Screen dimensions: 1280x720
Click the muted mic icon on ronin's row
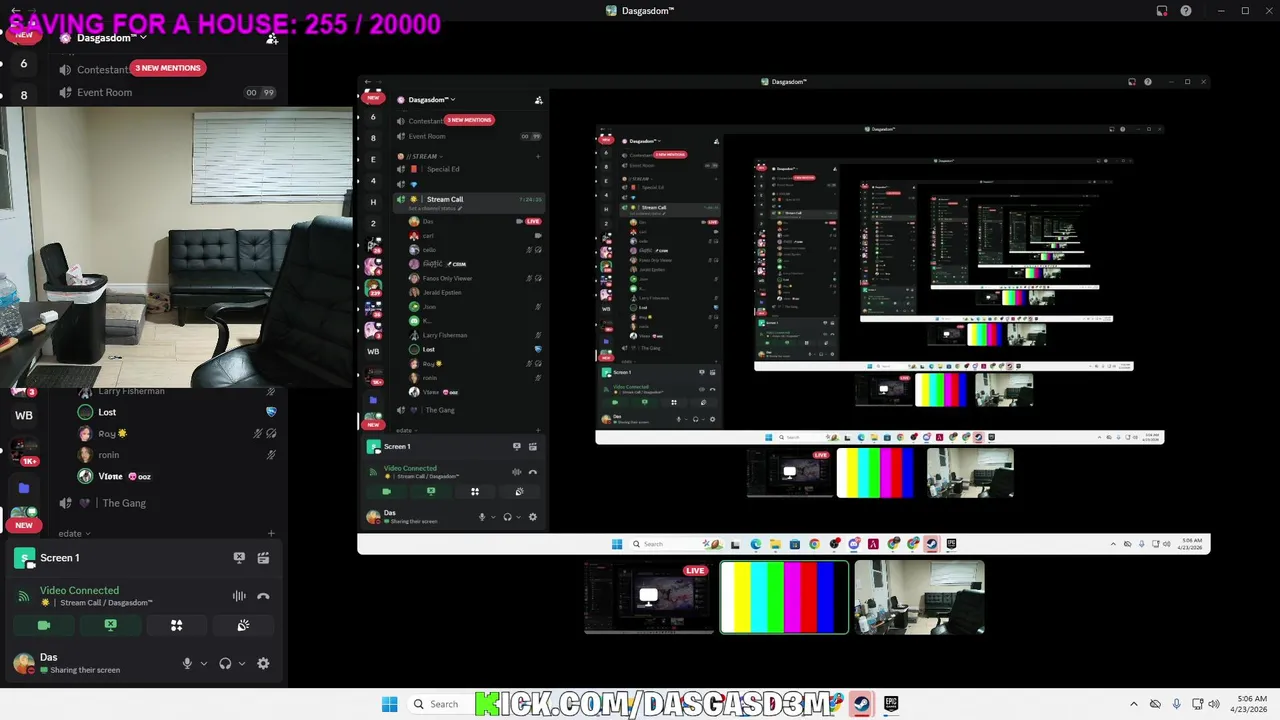(x=271, y=454)
